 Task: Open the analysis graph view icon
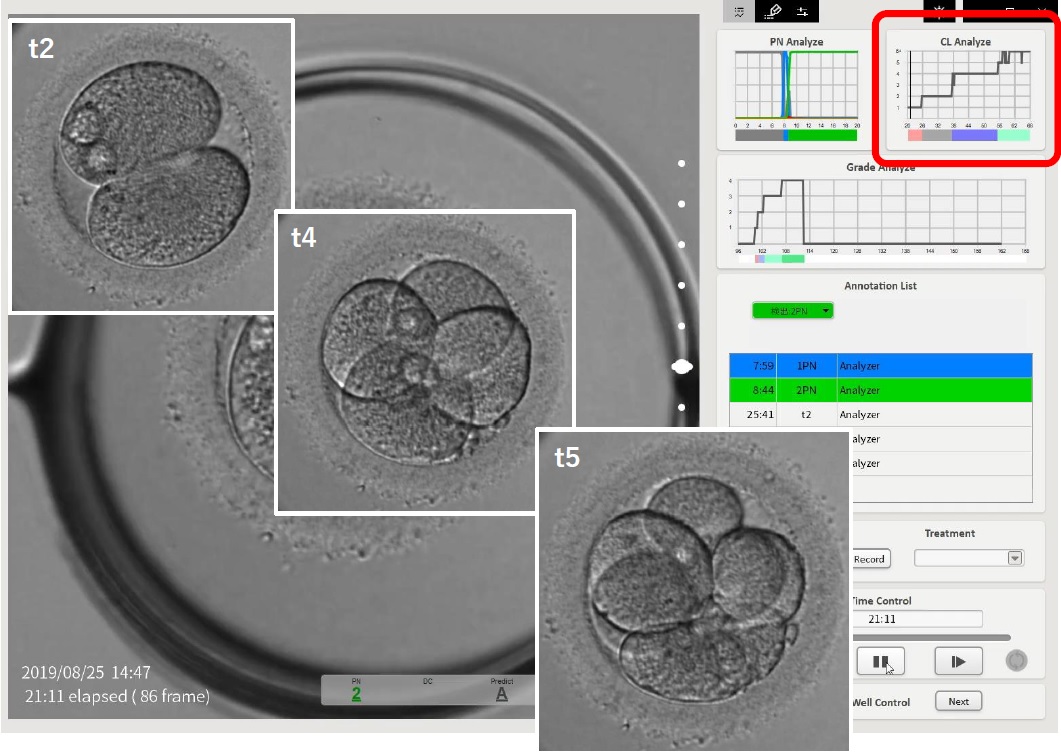[x=739, y=12]
